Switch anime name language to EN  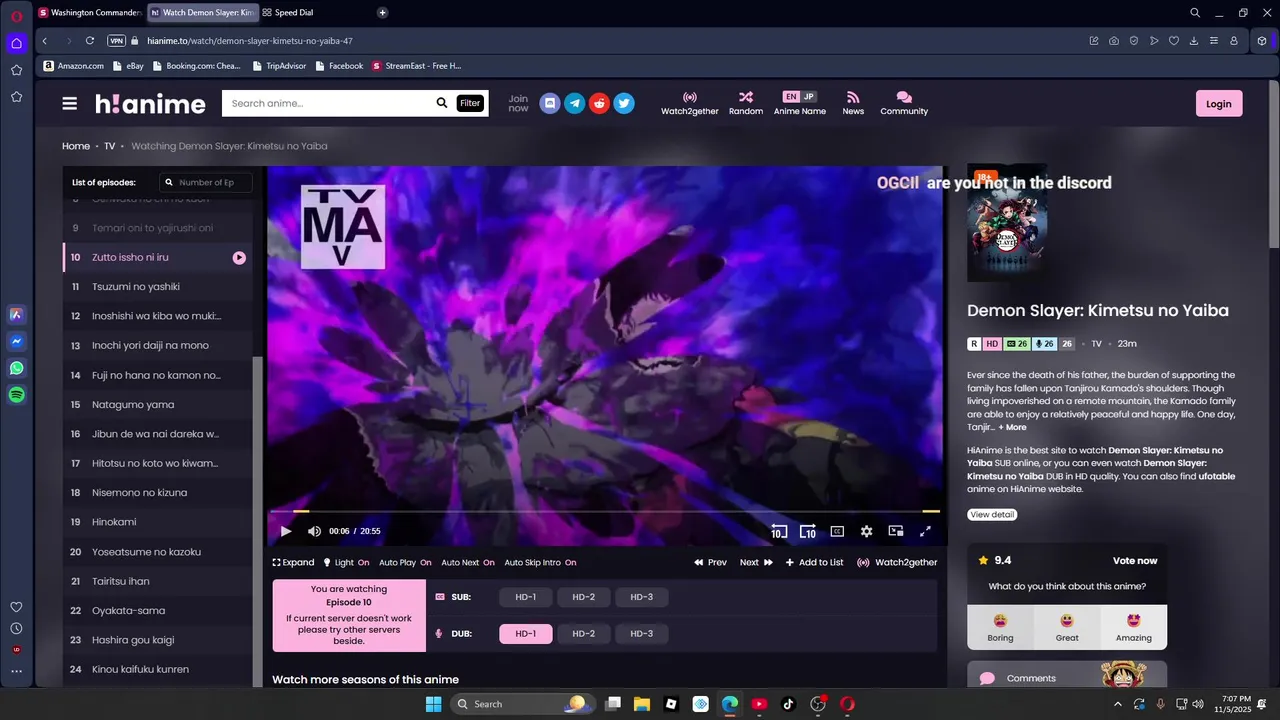pos(791,97)
